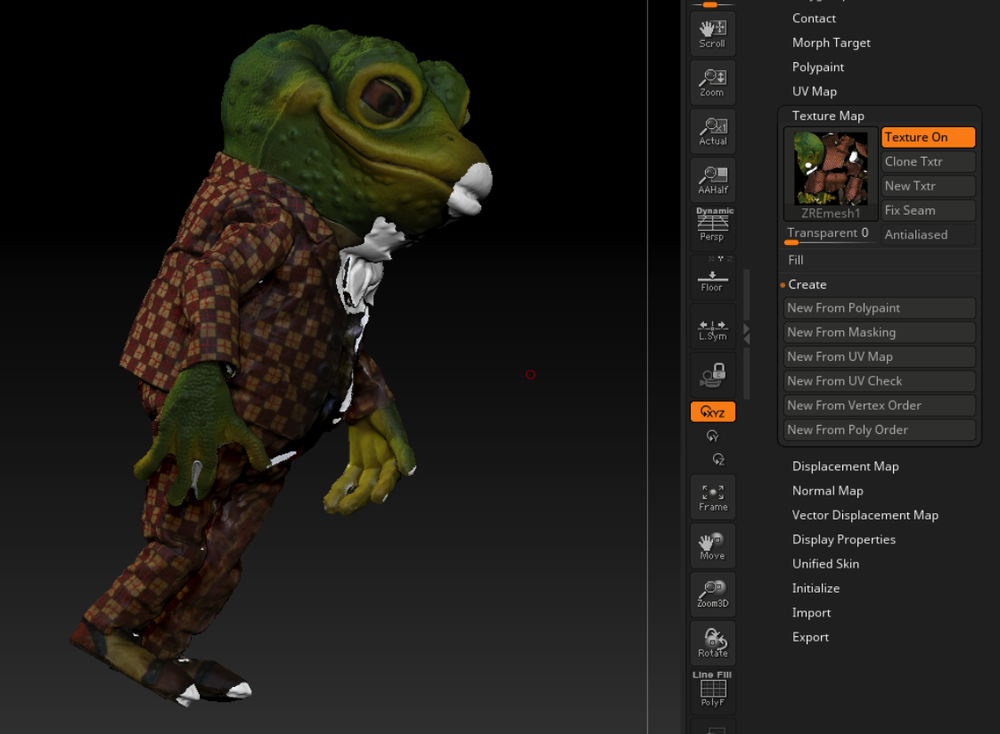Screen dimensions: 1000x734
Task: Click the palette divider expand arrows
Action: tap(747, 334)
